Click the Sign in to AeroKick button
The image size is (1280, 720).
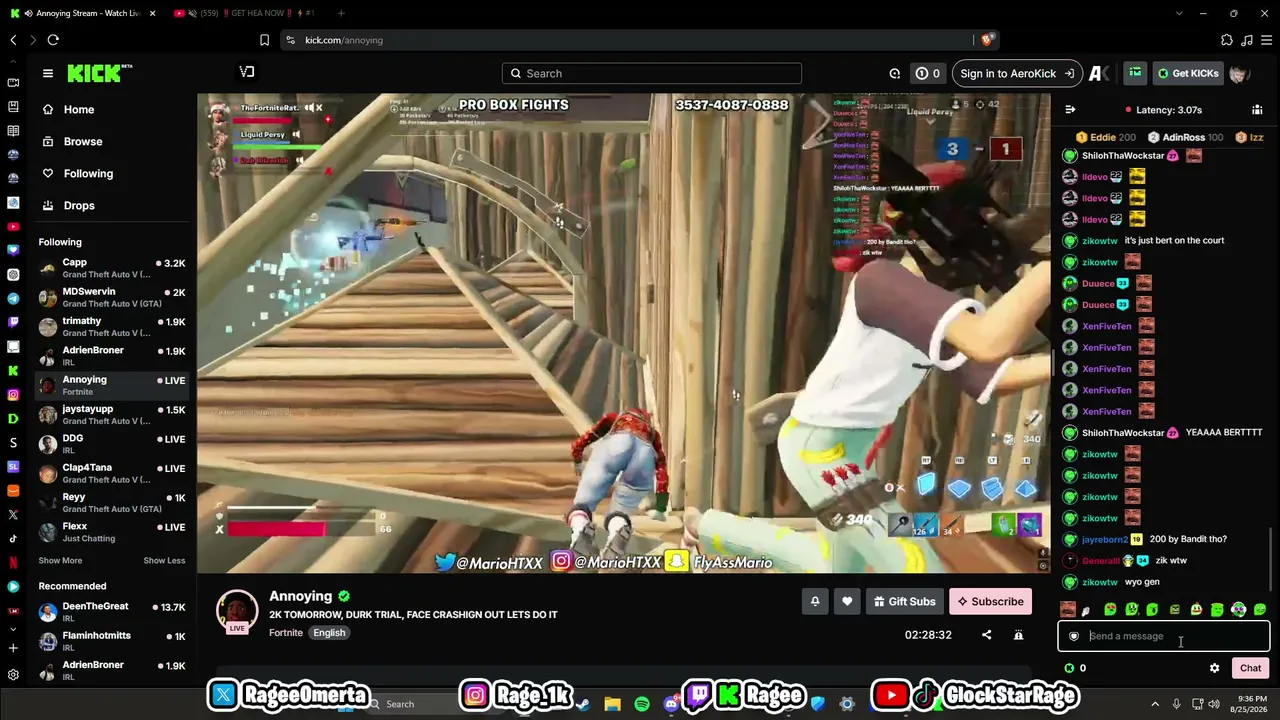(1017, 73)
